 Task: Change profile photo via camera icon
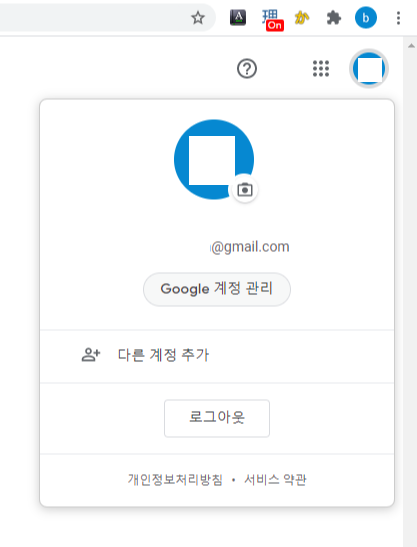(x=245, y=190)
